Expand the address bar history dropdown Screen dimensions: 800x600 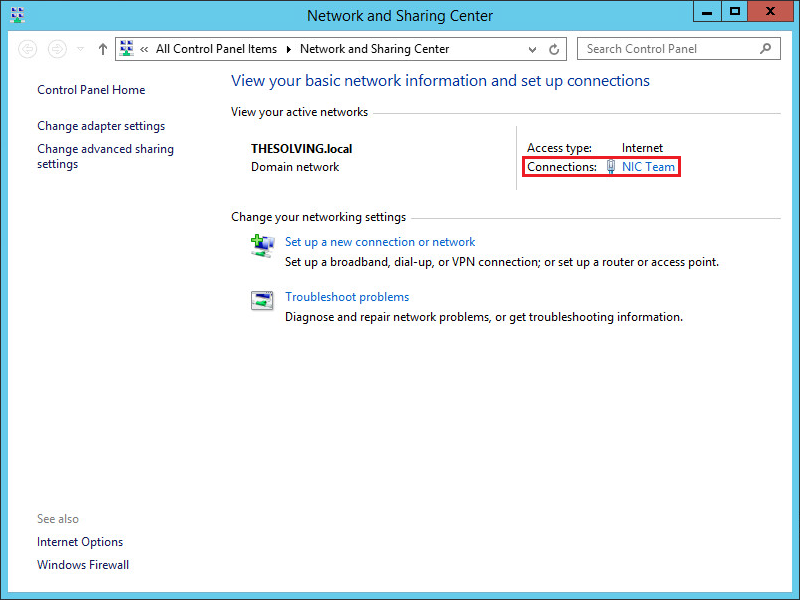pyautogui.click(x=532, y=49)
